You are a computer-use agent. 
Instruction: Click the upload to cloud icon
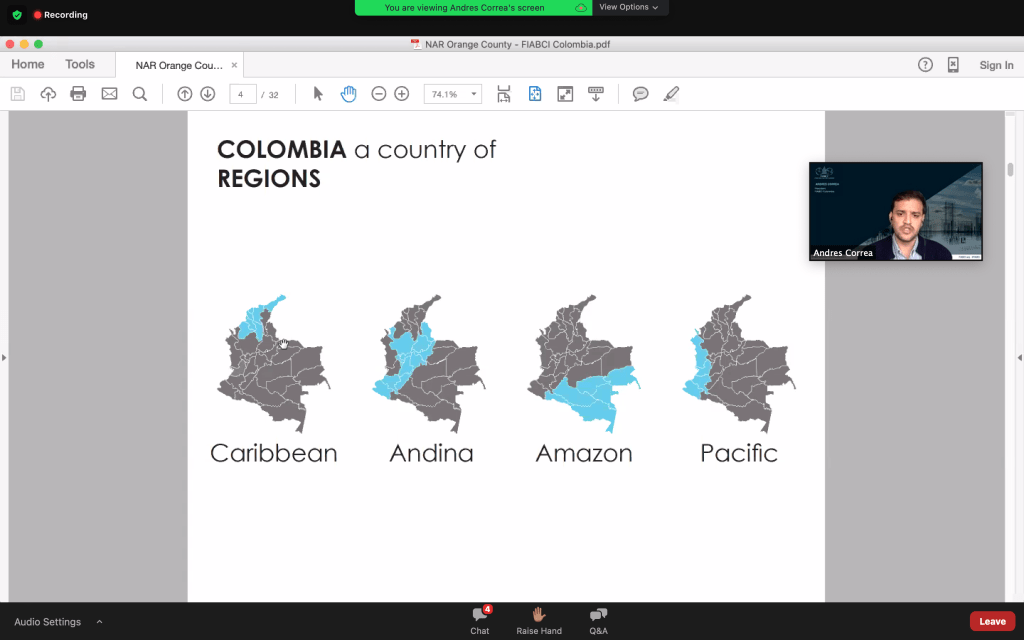coord(48,94)
